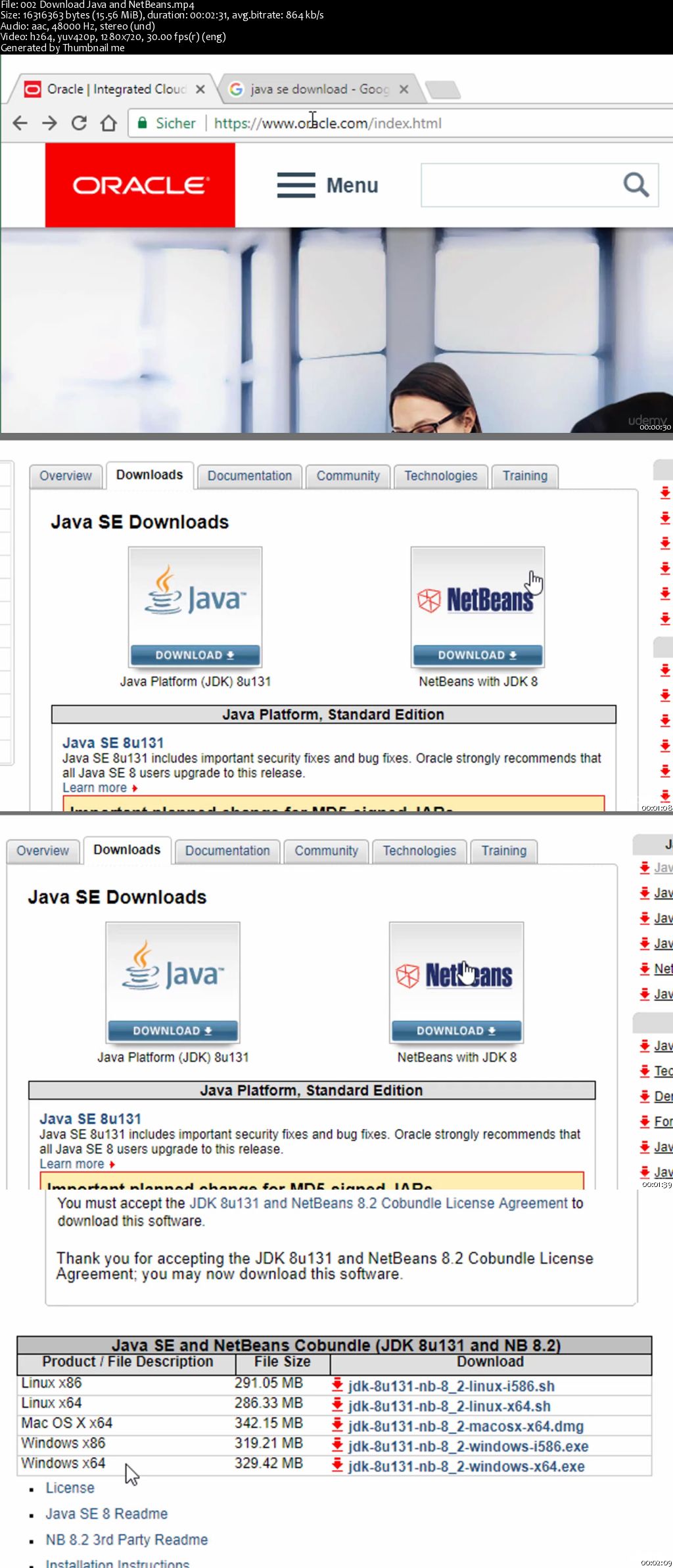The height and width of the screenshot is (1568, 673).
Task: Click the red download arrow beside the For sidebar link
Action: [x=645, y=1121]
